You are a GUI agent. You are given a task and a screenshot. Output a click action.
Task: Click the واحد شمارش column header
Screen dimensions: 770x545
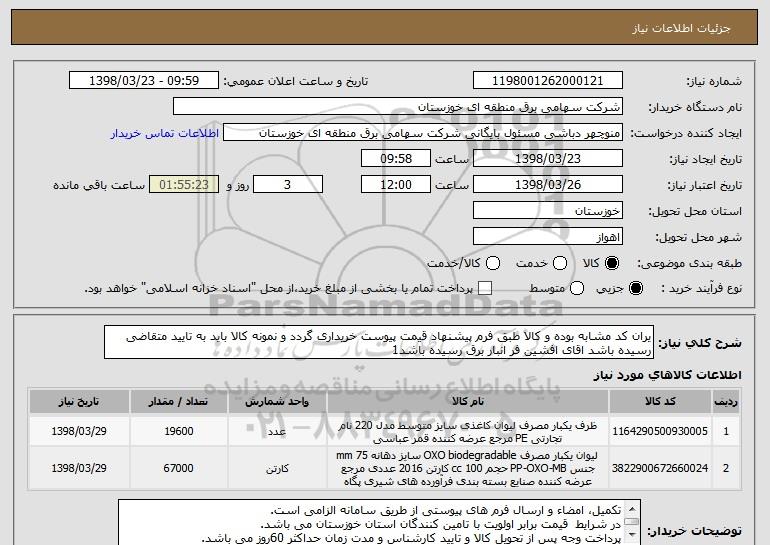click(x=277, y=402)
